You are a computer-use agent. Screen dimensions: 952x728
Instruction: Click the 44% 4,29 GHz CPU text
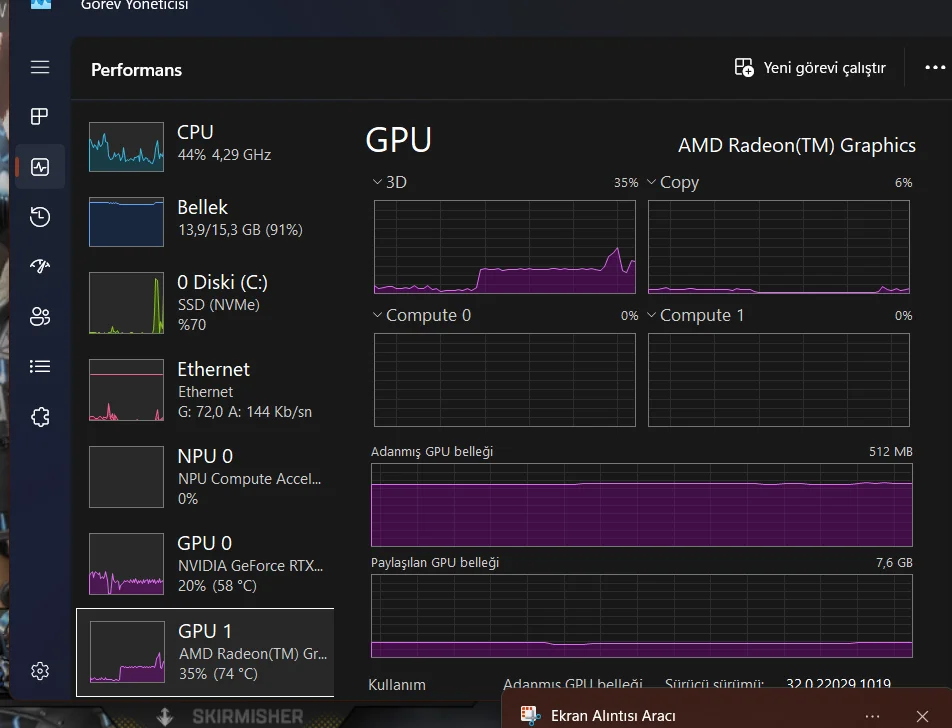click(x=224, y=155)
